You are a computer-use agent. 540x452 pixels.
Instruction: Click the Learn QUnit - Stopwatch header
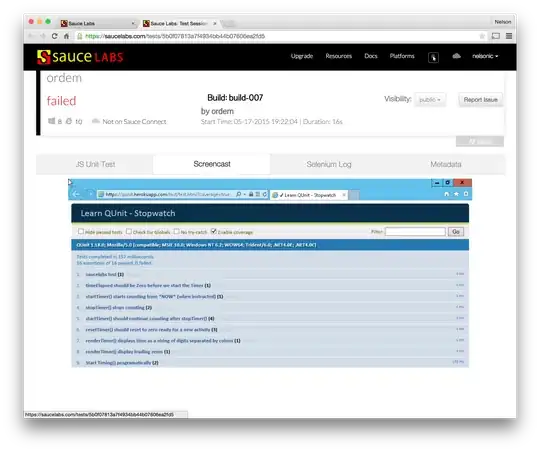pyautogui.click(x=128, y=213)
